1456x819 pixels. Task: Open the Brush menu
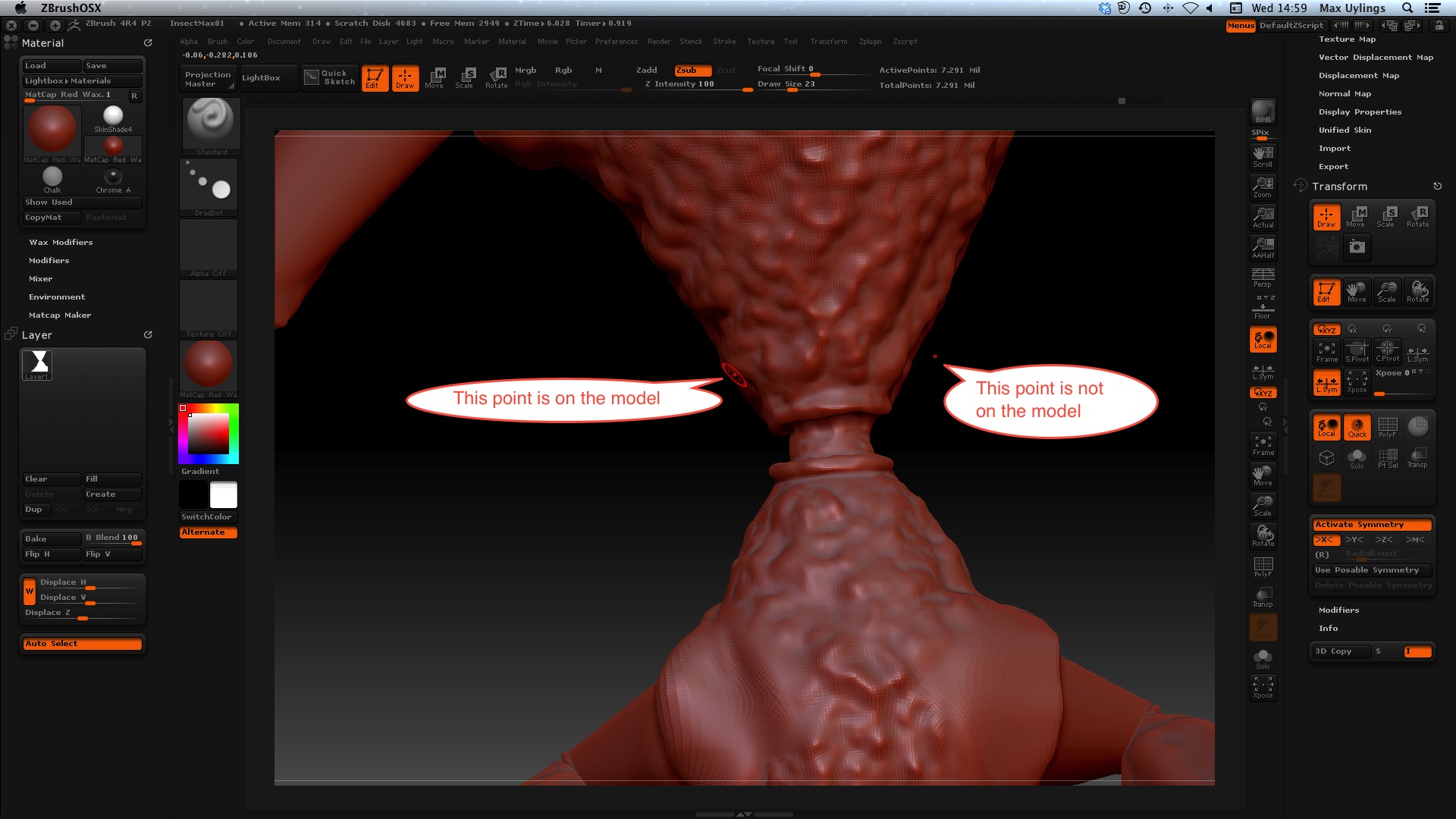218,42
